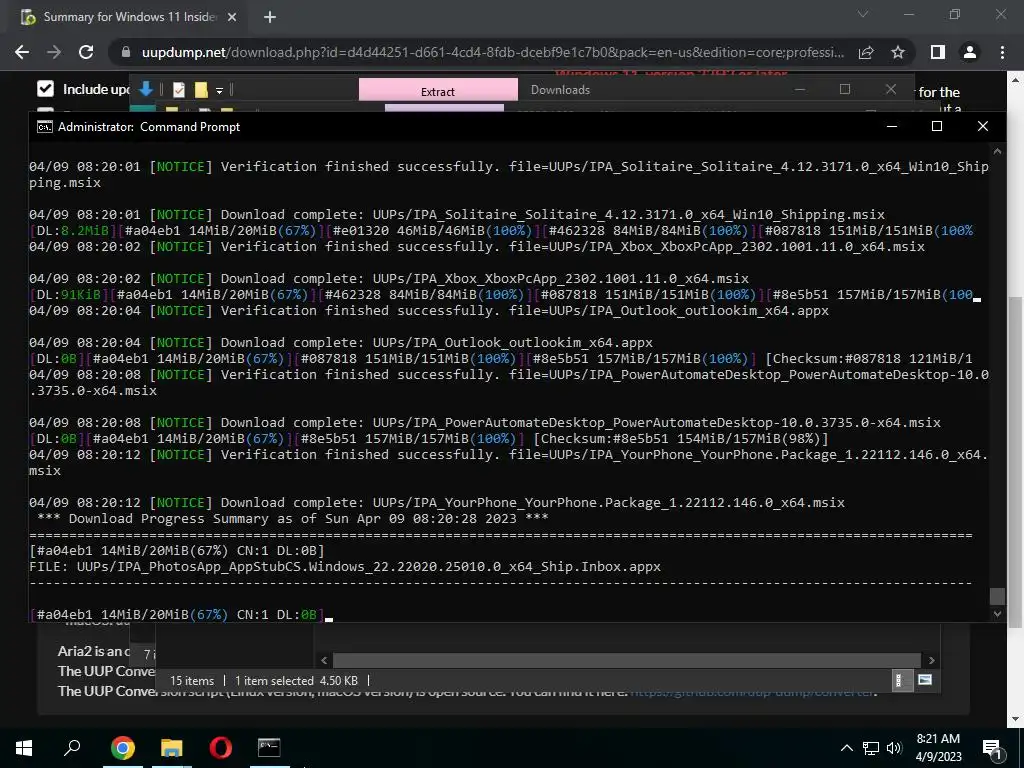Open network status tray icon

pos(871,748)
